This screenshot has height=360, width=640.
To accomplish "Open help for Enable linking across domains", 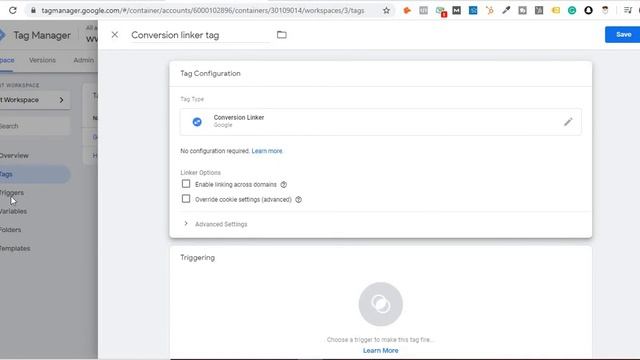I will click(x=284, y=184).
